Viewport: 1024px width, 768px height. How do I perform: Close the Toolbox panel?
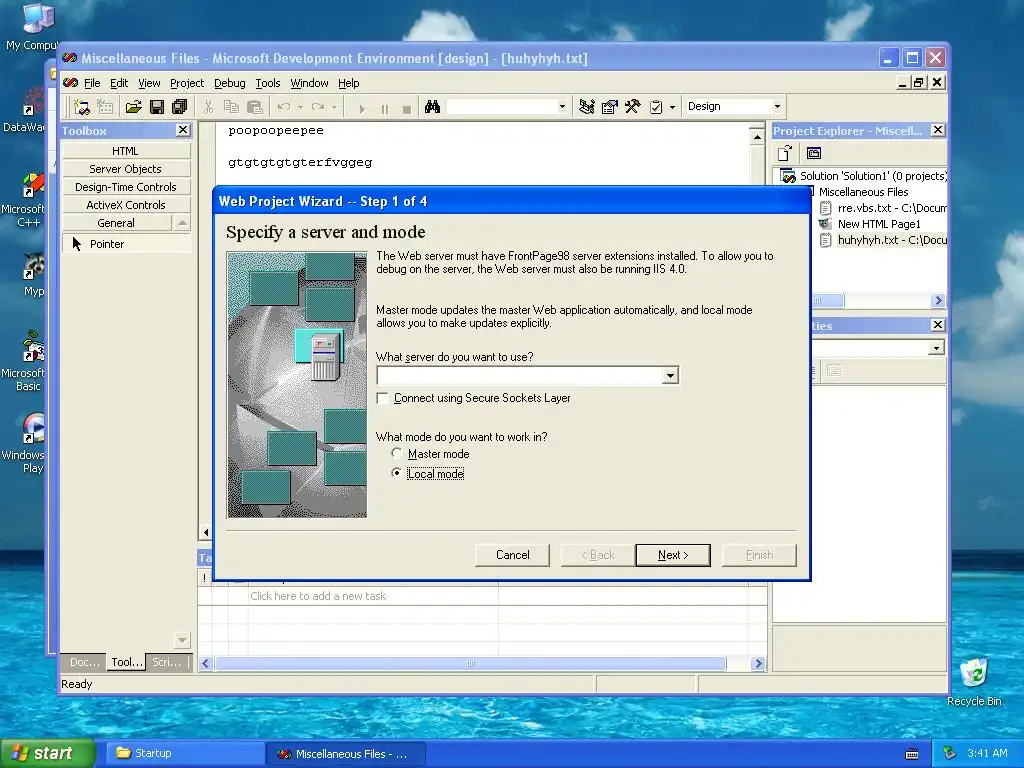click(x=183, y=130)
